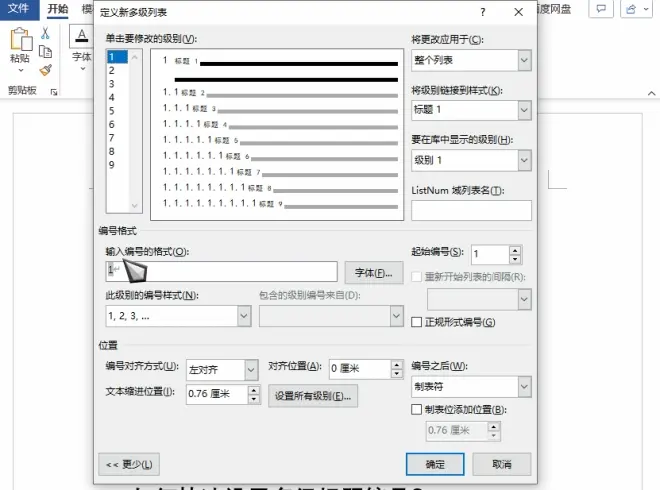Increase the 文本缩进位置 spinner value
The width and height of the screenshot is (660, 490).
pos(253,391)
